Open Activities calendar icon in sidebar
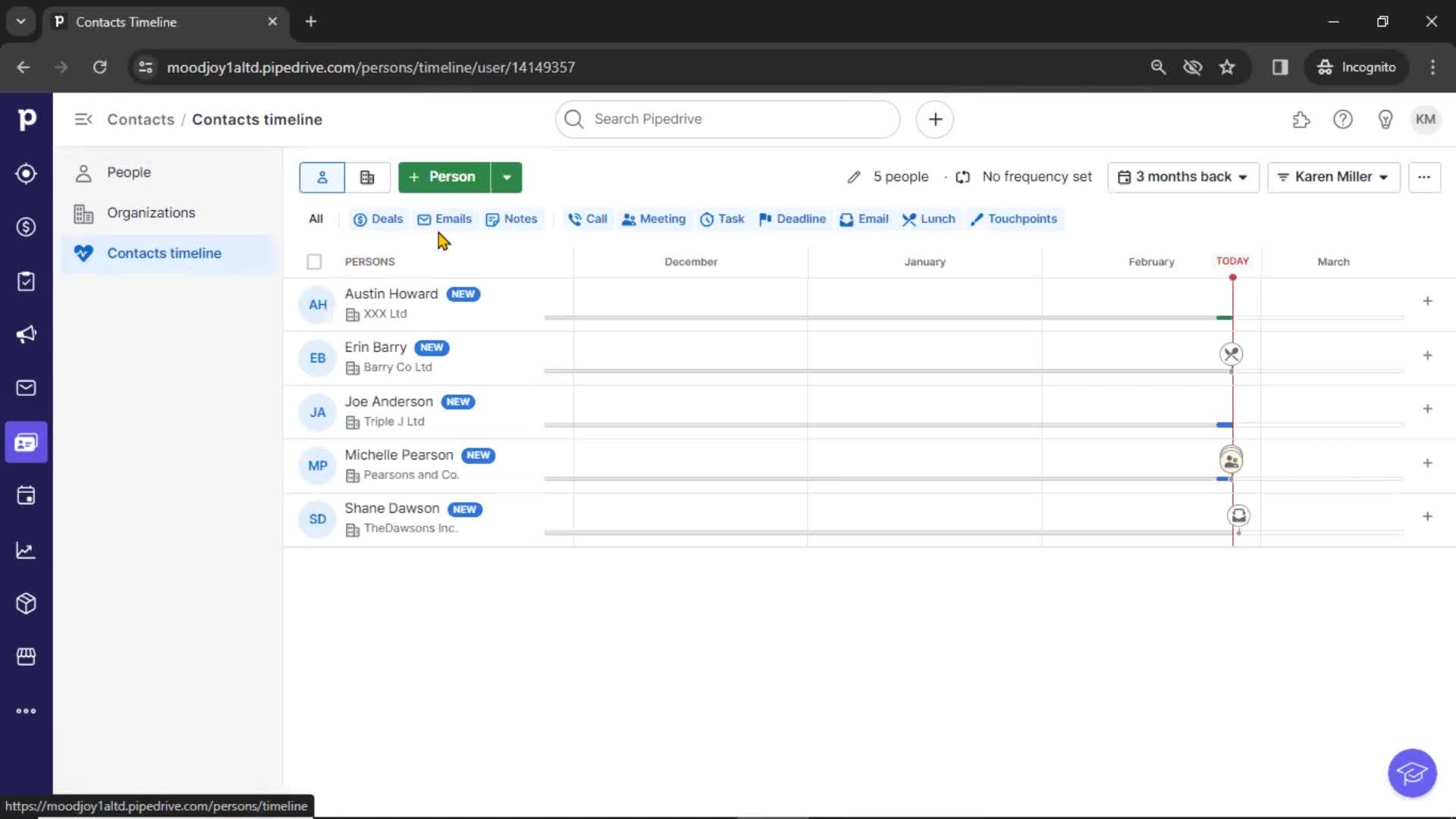This screenshot has width=1456, height=819. 26,496
